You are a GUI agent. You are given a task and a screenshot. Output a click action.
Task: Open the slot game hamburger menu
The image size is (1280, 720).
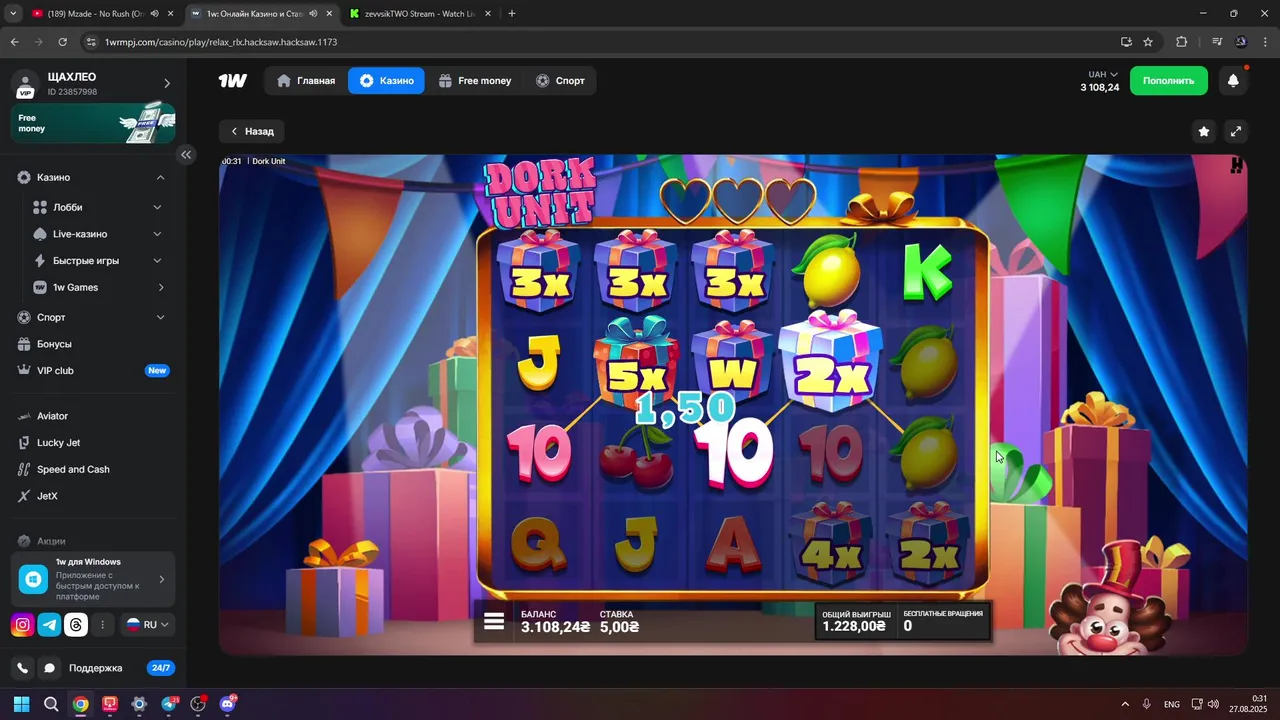coord(494,621)
